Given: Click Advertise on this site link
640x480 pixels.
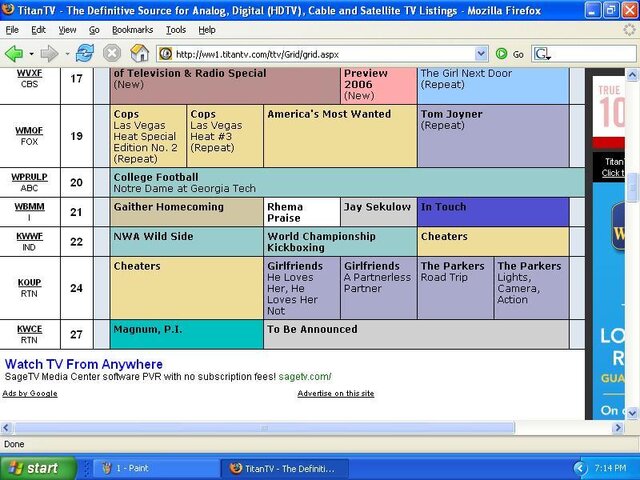Looking at the screenshot, I should click(336, 393).
